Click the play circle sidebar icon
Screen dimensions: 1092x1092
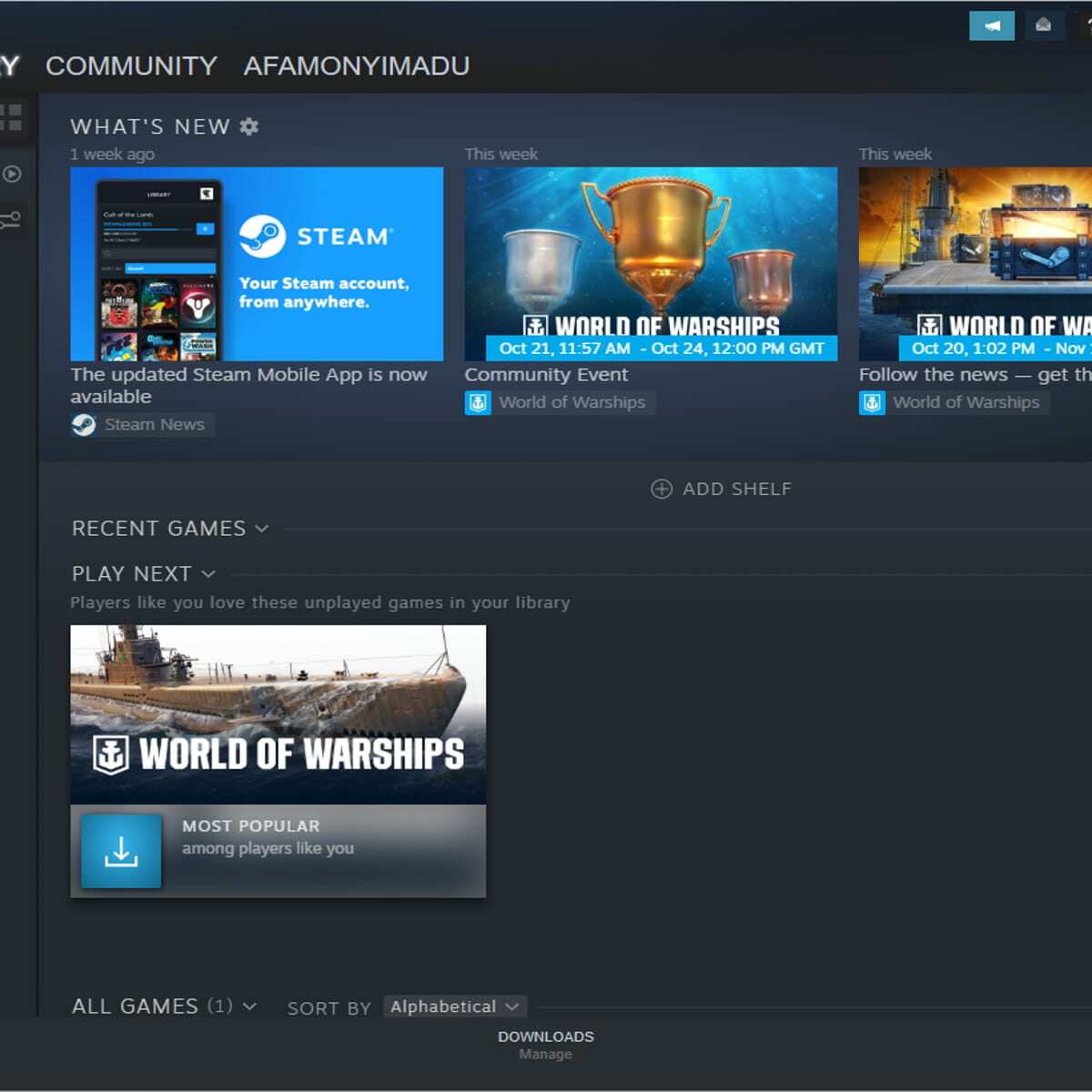click(x=12, y=173)
